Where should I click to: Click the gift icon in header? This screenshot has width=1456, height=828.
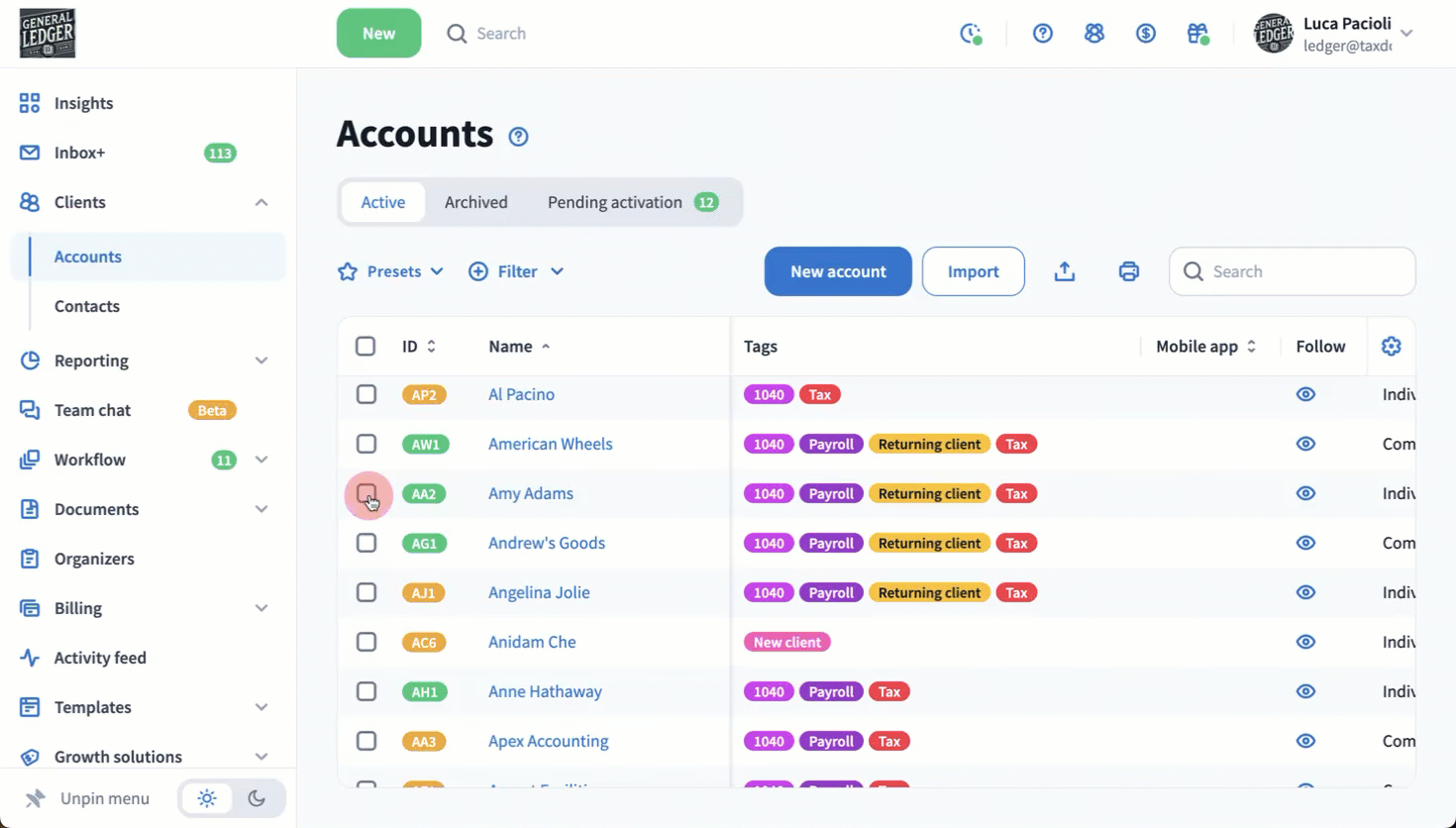[1197, 34]
